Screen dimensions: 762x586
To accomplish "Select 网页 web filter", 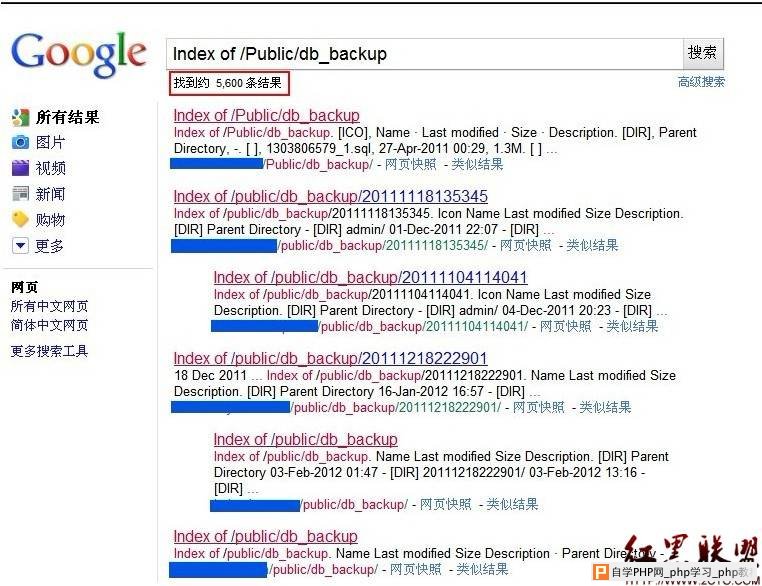I will [x=24, y=287].
